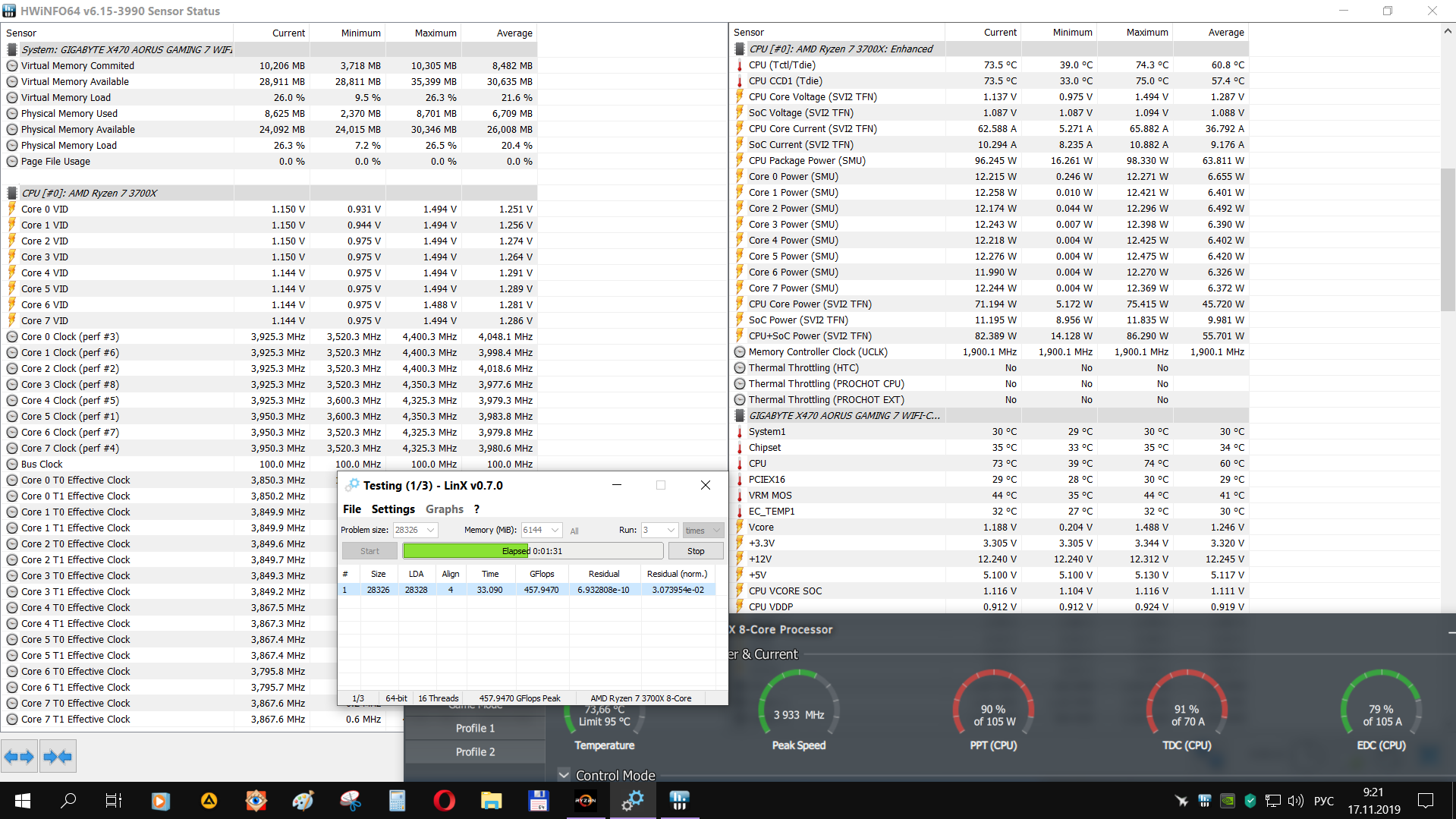Click the collapse columns blue arrows button
Viewport: 1456px width, 819px height.
click(x=58, y=756)
